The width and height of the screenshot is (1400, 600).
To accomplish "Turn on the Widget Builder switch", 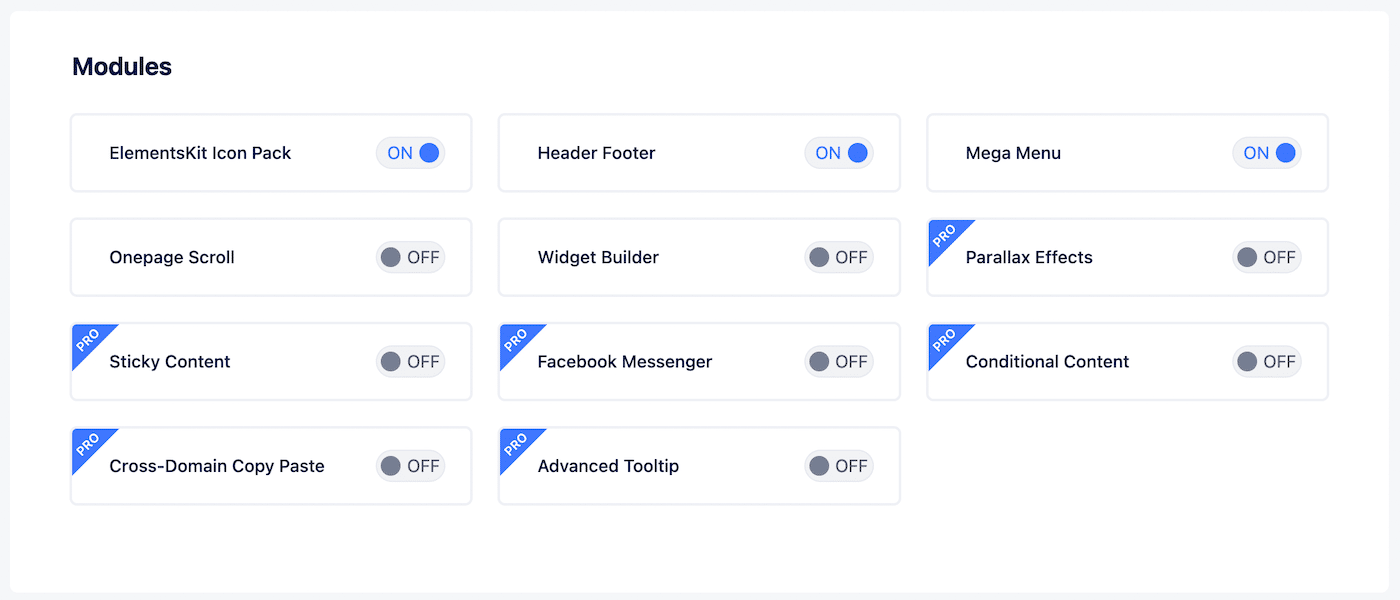I will click(839, 257).
